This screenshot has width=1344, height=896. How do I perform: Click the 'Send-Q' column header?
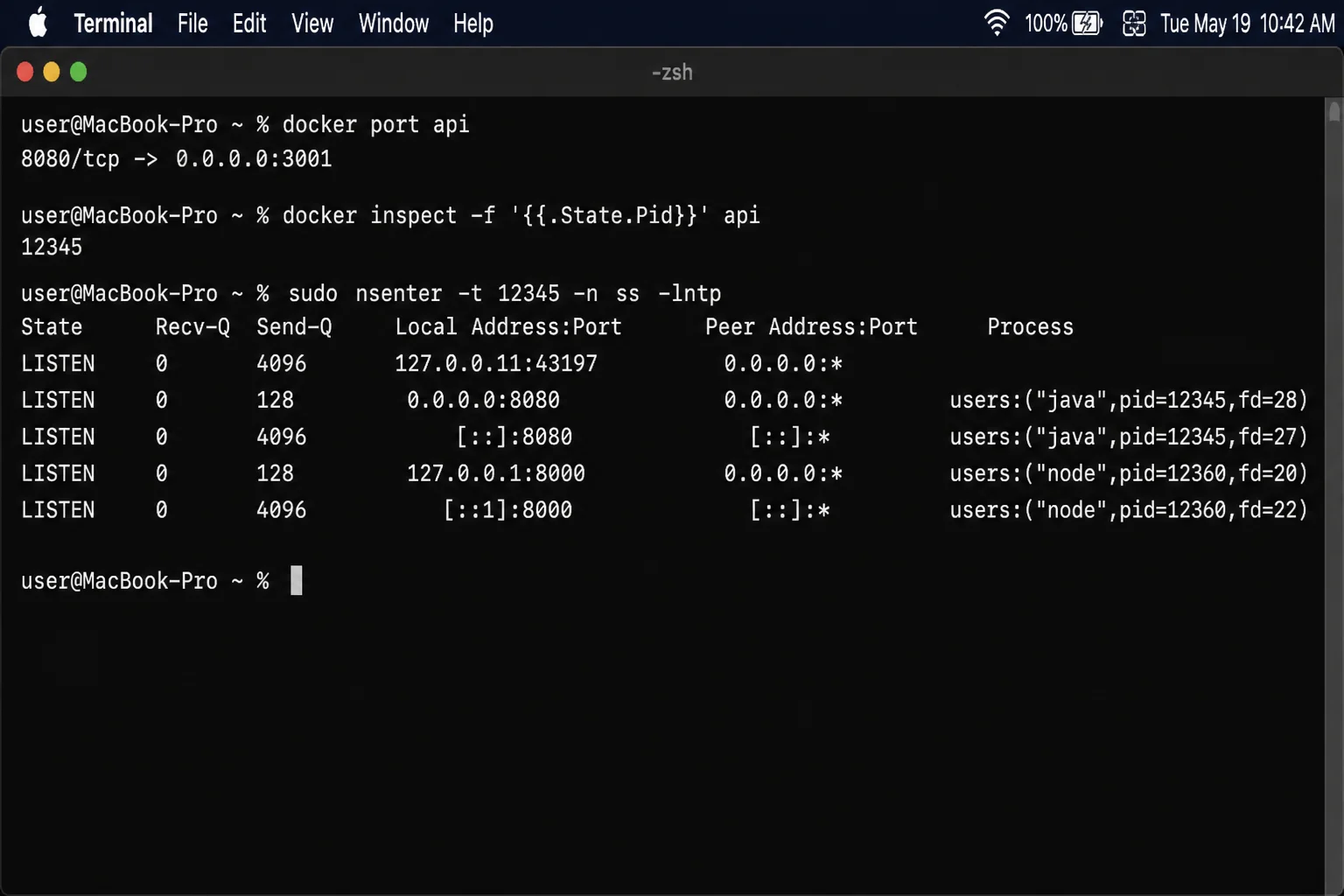coord(294,327)
